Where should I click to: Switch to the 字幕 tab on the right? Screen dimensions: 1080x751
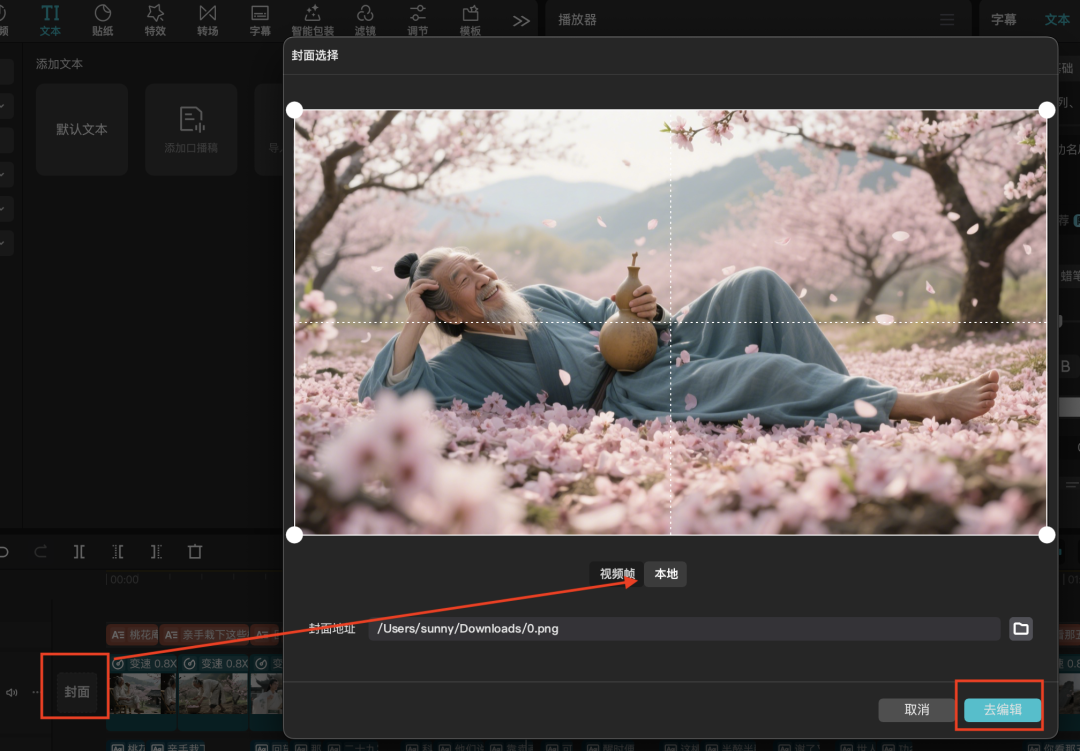click(x=1003, y=18)
